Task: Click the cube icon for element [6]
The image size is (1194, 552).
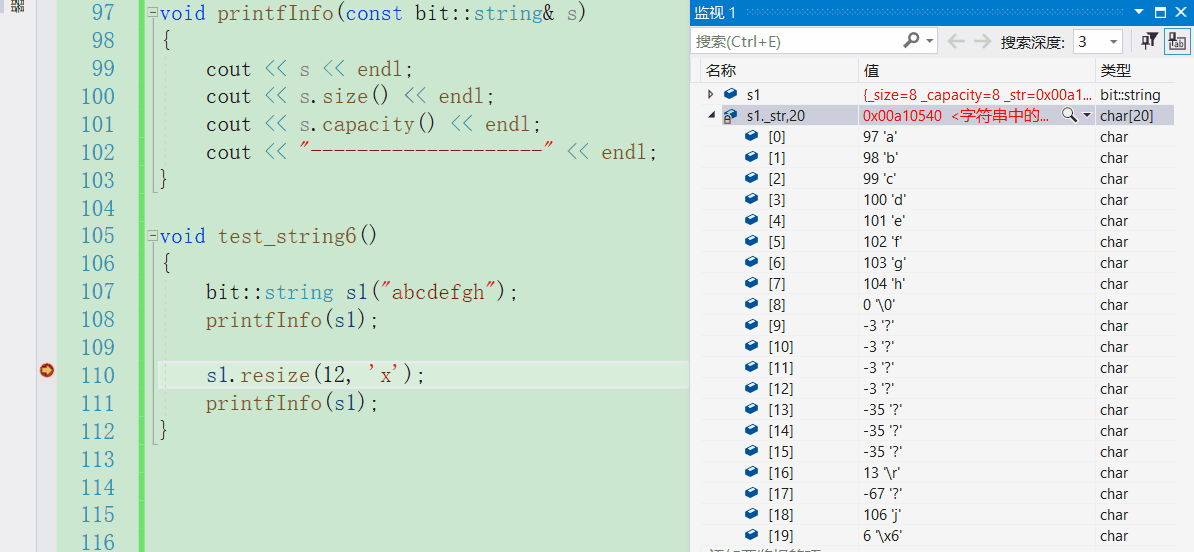Action: 752,263
